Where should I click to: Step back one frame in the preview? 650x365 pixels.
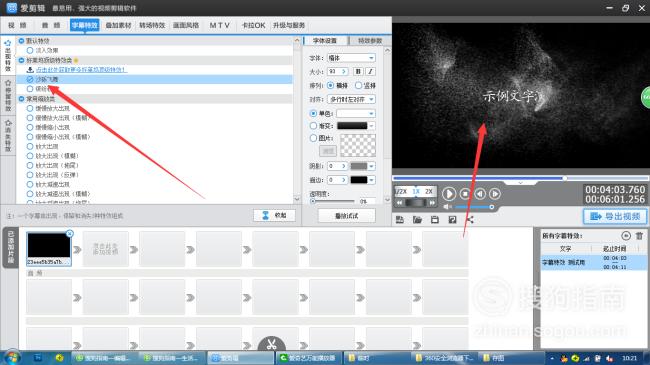click(x=480, y=194)
